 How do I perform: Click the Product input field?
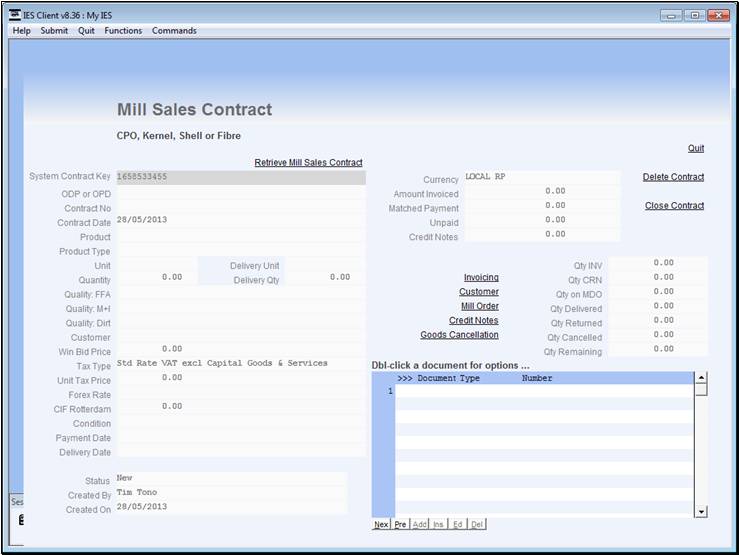[241, 236]
